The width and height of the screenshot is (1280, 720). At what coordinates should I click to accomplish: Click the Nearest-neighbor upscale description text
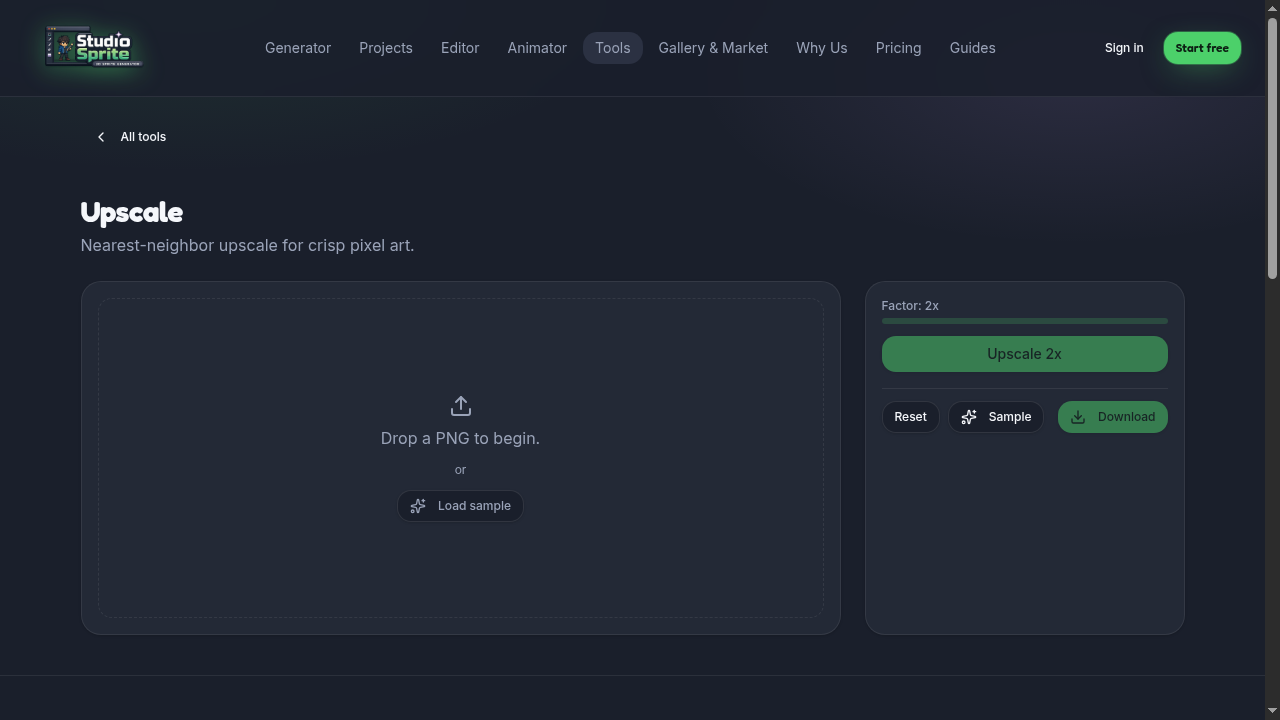(247, 245)
